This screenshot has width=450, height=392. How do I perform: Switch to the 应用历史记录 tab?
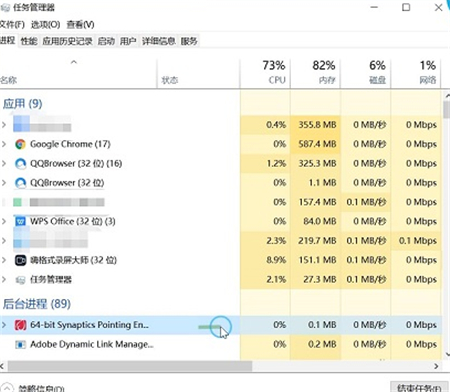tap(67, 41)
